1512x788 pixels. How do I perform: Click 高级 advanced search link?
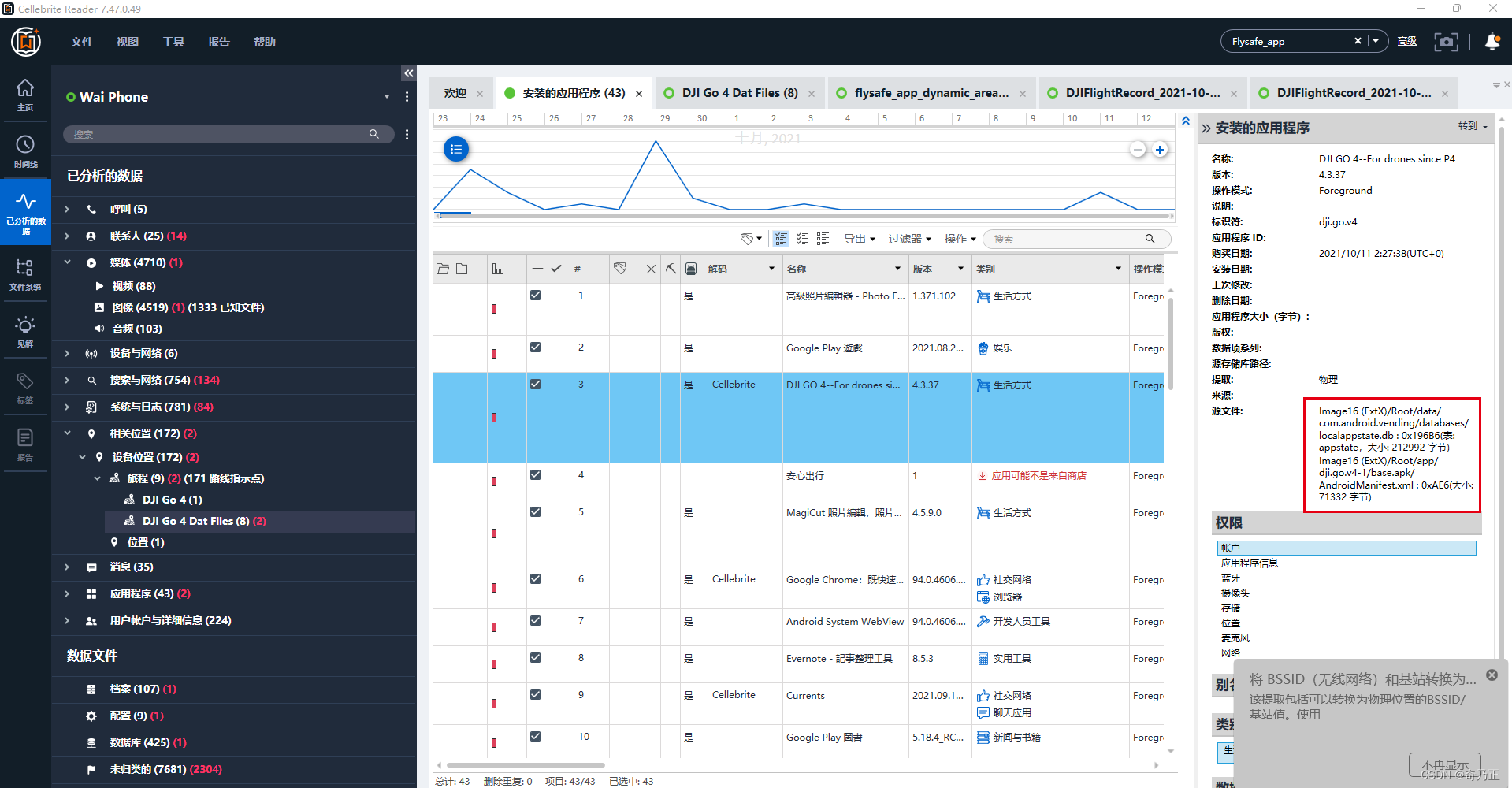[1407, 42]
